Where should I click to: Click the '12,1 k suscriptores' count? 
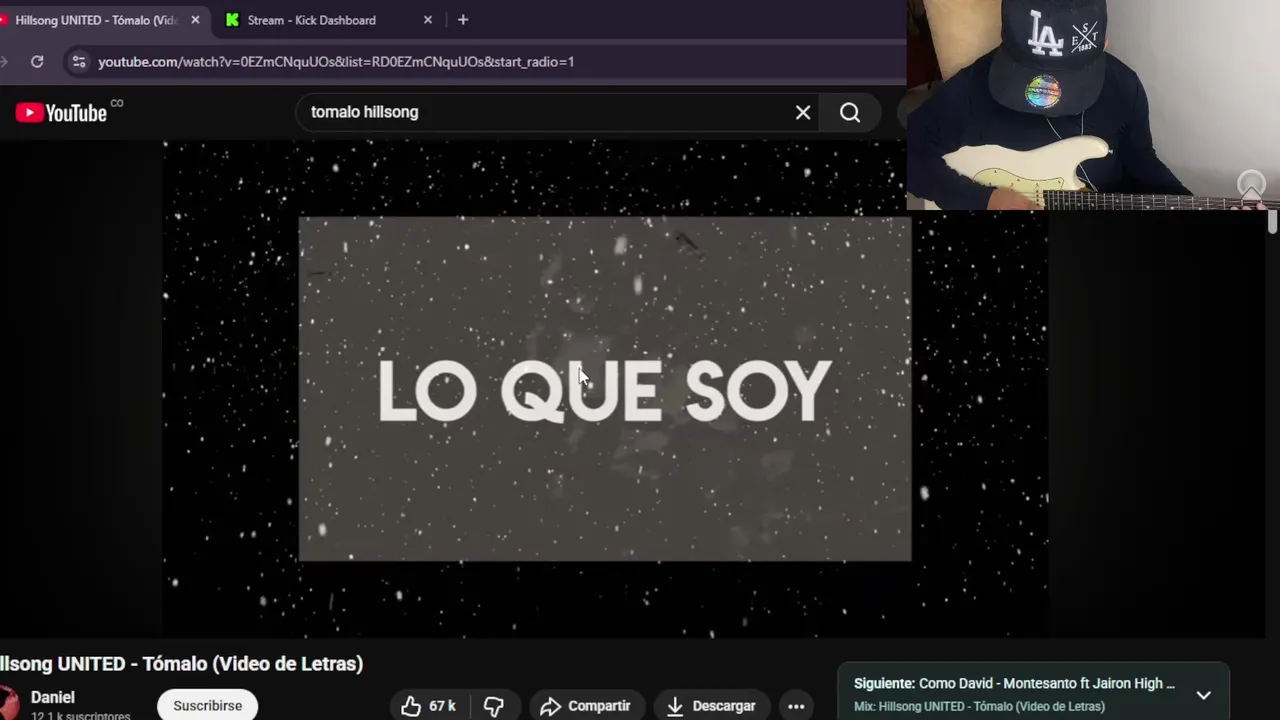80,716
